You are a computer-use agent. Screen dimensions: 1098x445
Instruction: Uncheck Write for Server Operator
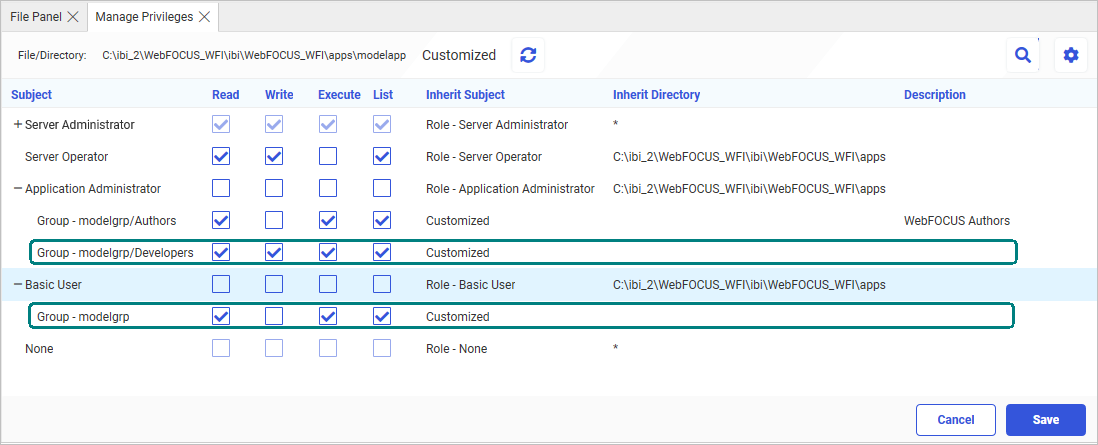coord(274,156)
